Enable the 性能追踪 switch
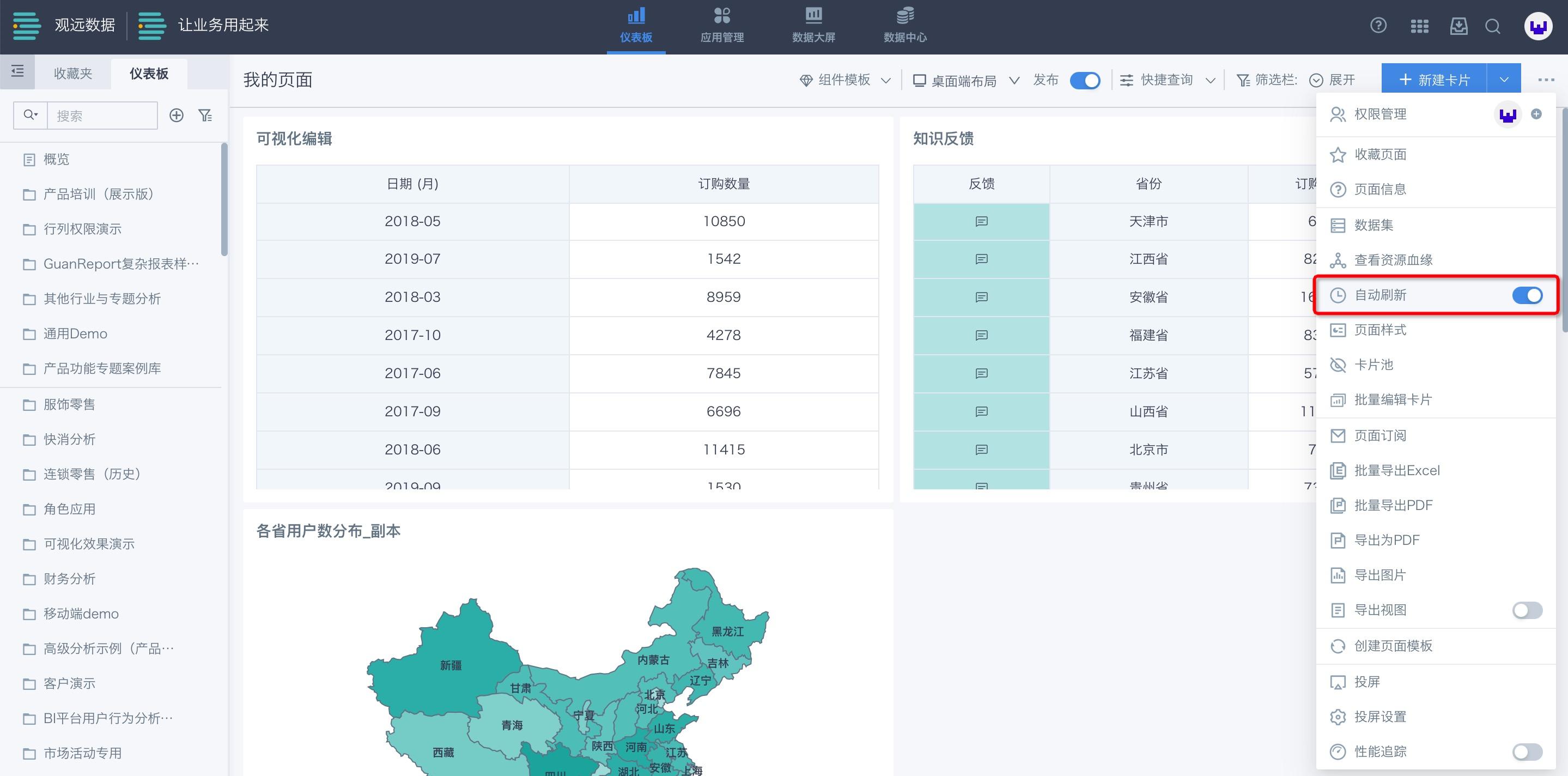Viewport: 1568px width, 776px height. pos(1527,751)
